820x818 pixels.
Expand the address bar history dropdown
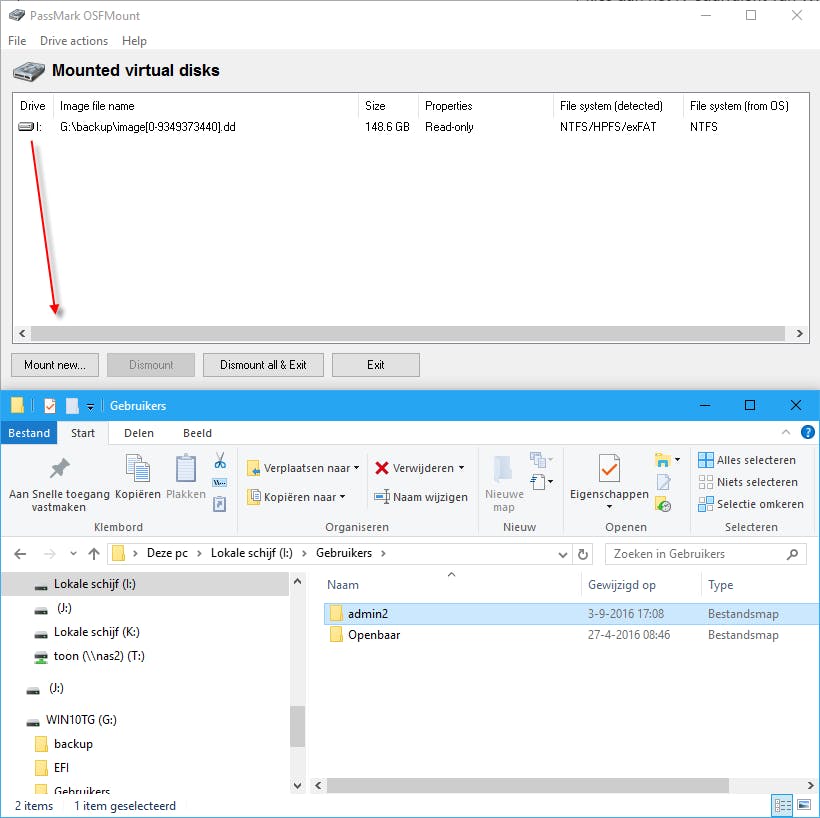click(562, 554)
